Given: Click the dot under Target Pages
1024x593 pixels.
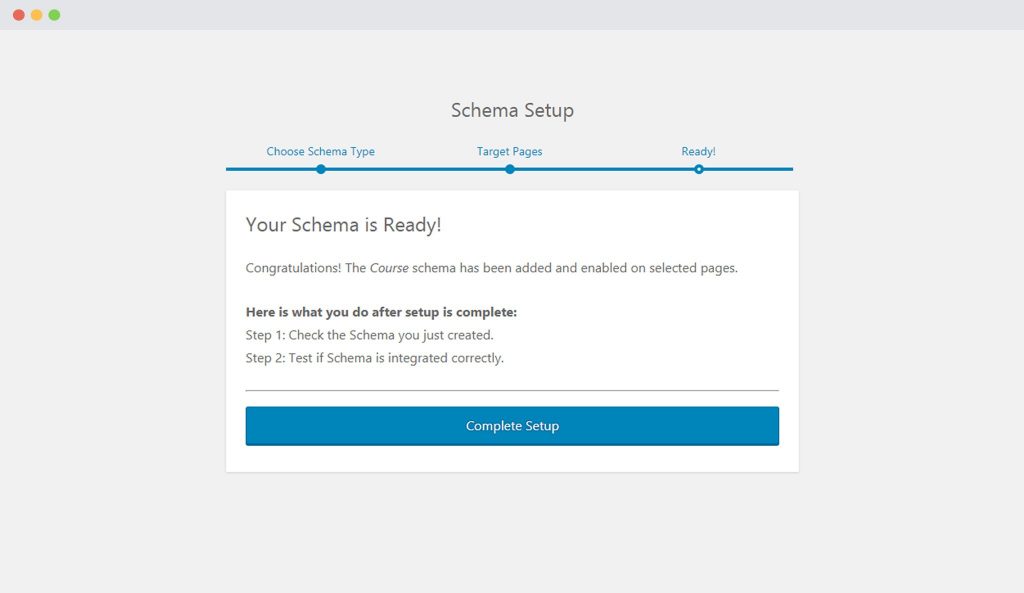Looking at the screenshot, I should [x=510, y=169].
